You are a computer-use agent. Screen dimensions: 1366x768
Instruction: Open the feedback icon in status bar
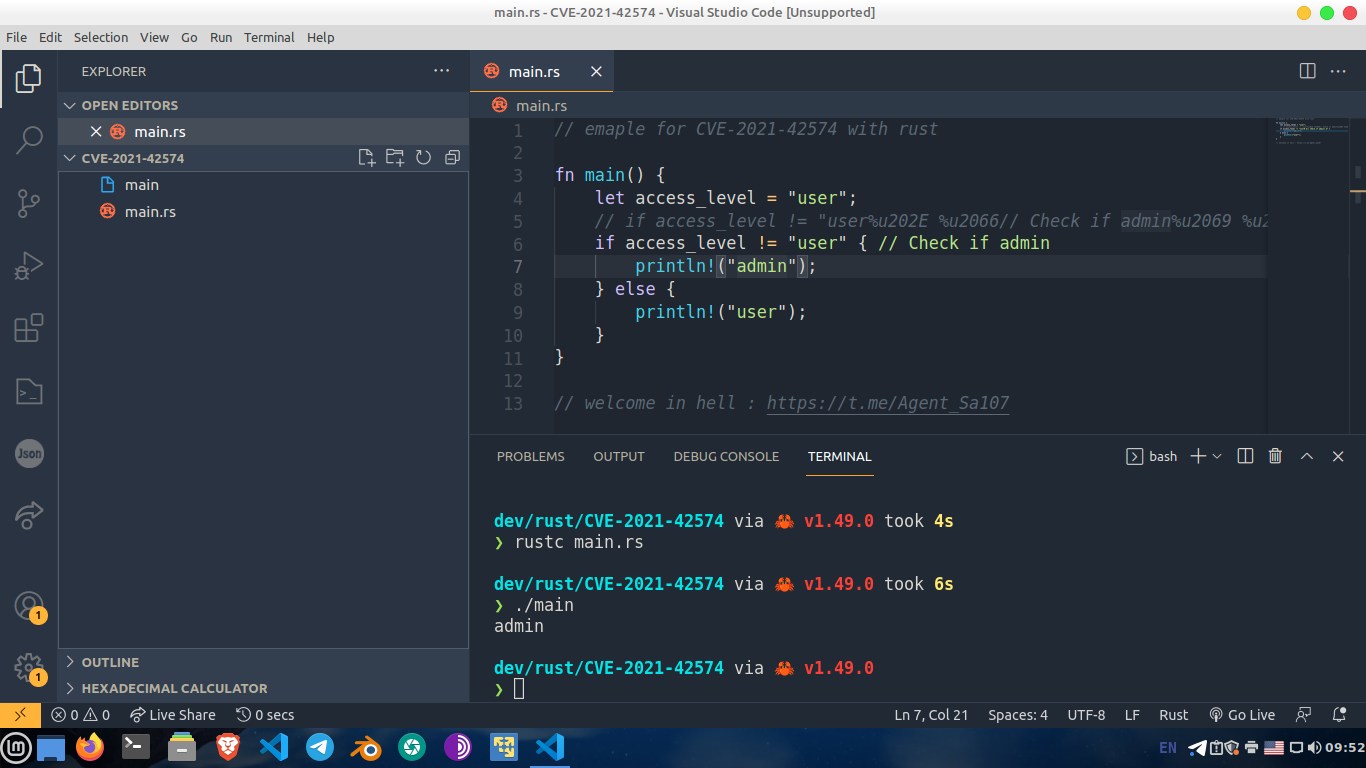(1303, 715)
